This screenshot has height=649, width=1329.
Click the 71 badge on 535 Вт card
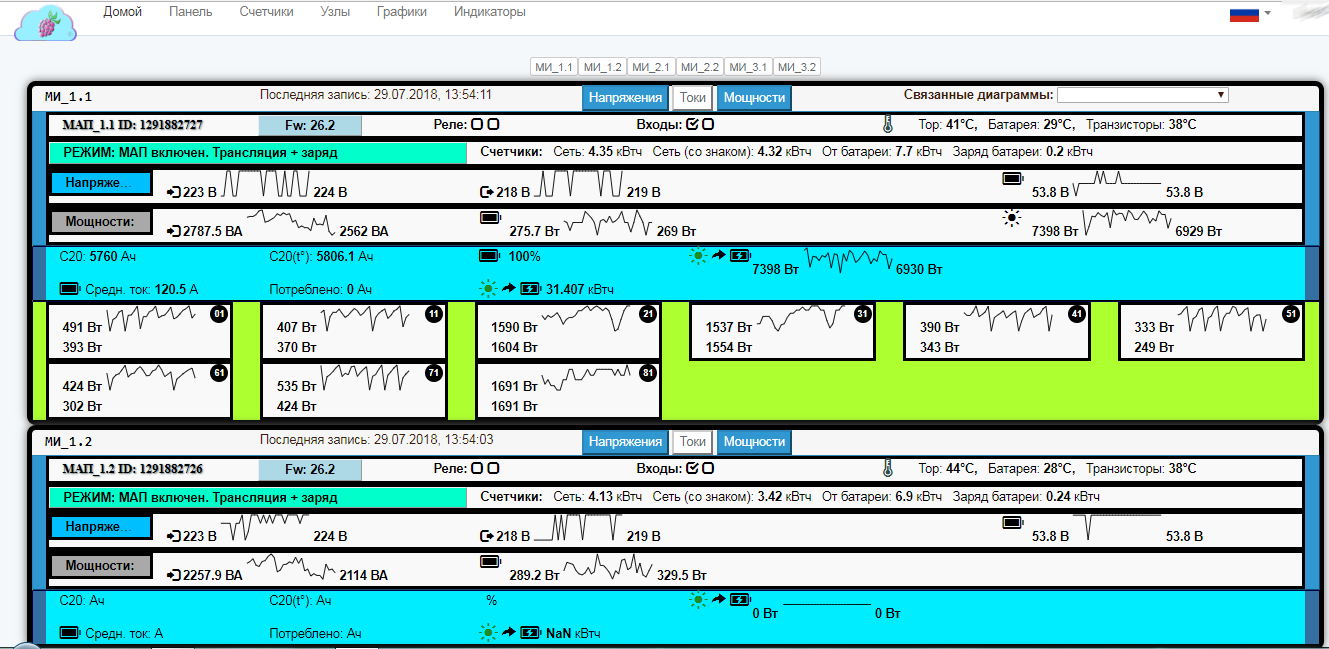[433, 373]
